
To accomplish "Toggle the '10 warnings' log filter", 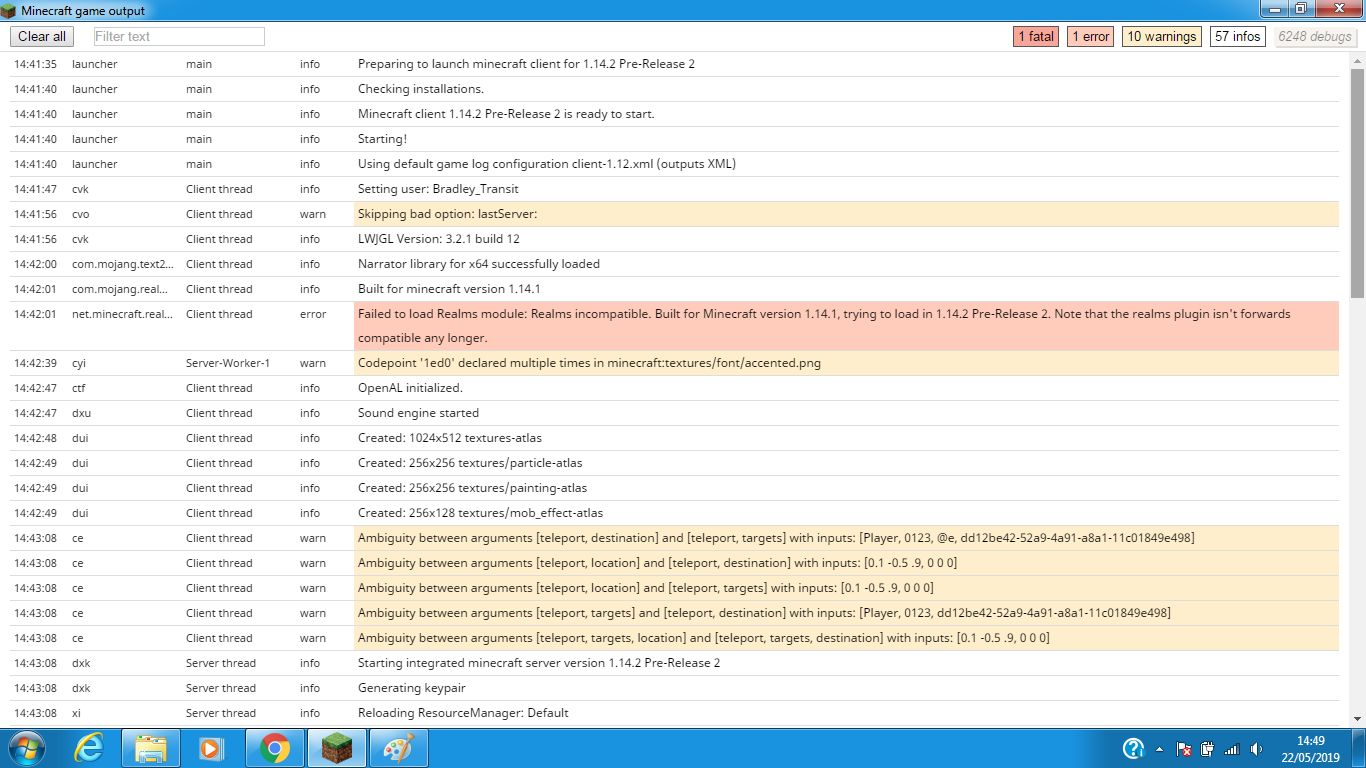I will click(x=1161, y=37).
